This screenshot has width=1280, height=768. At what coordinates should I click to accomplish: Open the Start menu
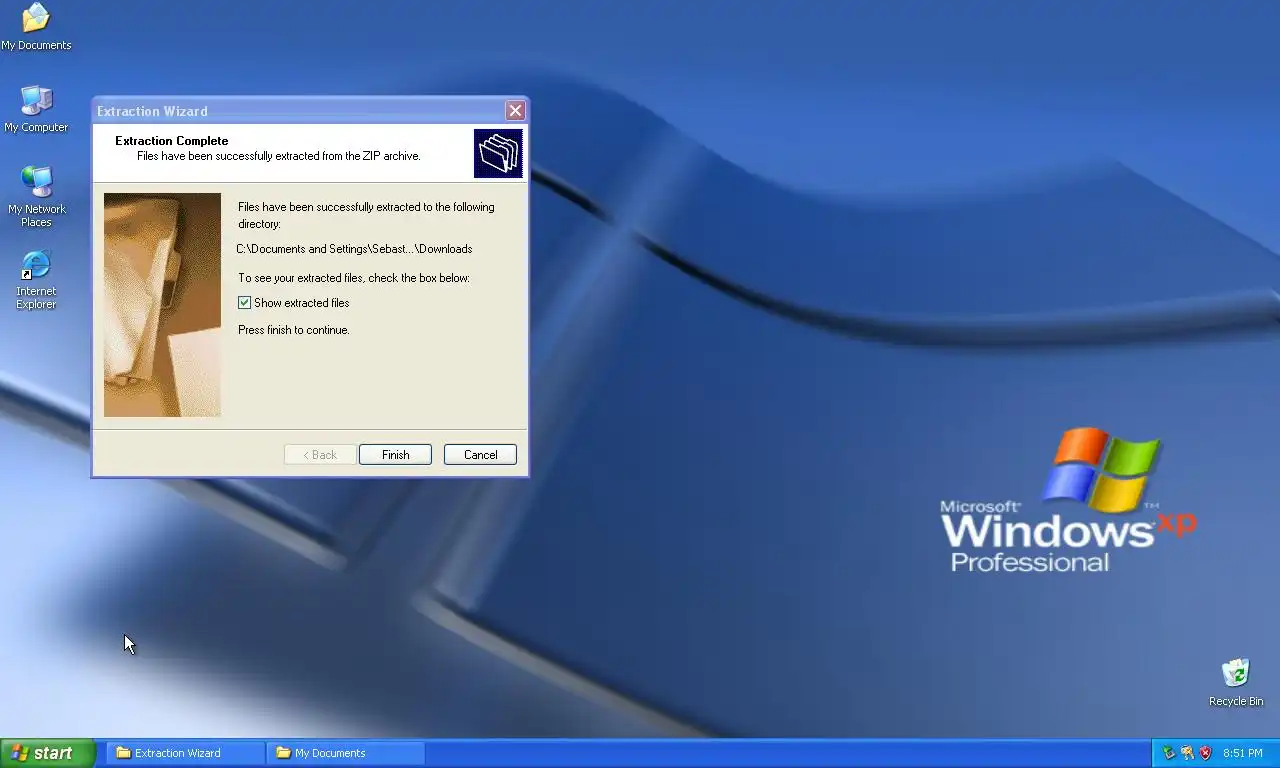(x=48, y=753)
